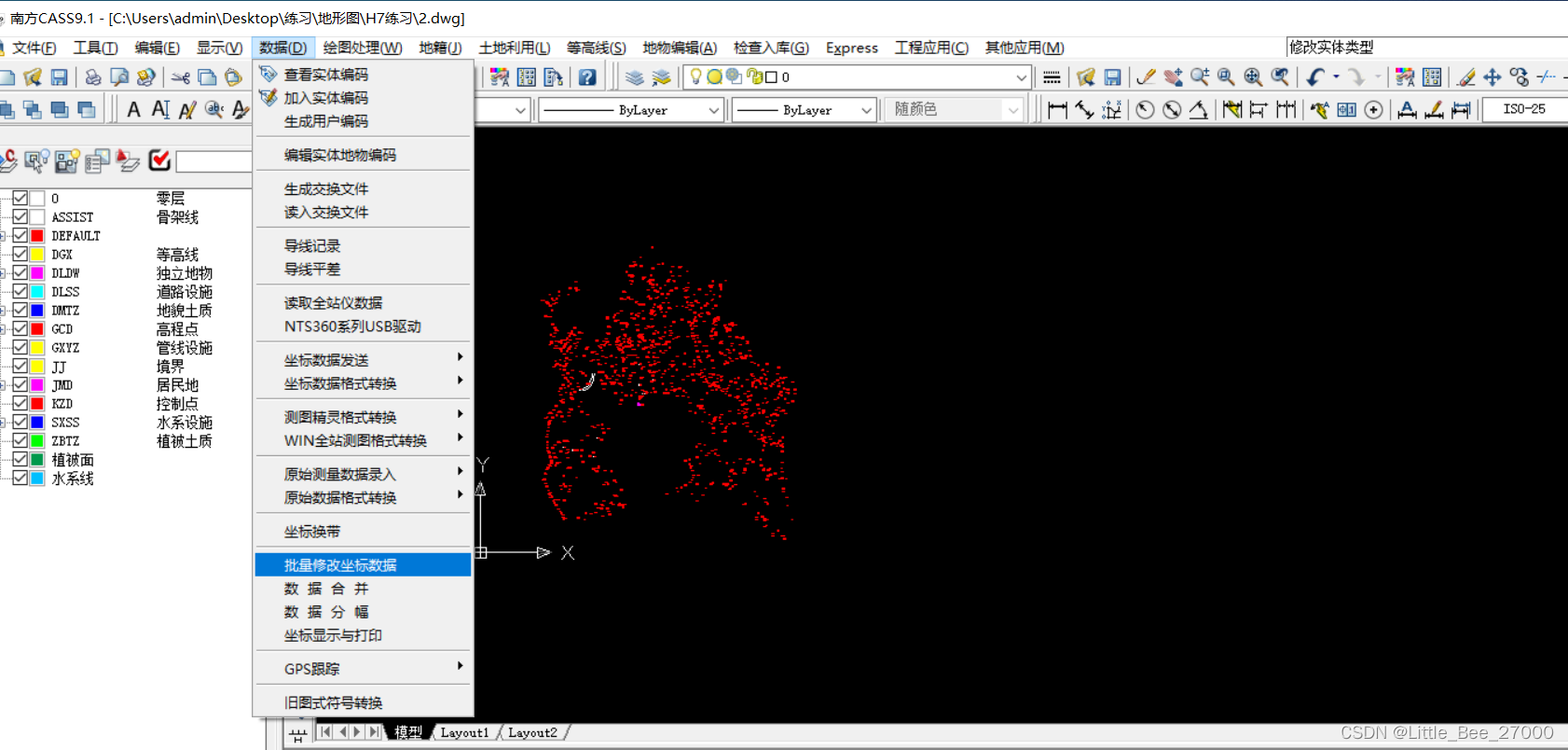Choose 导线平差 from the menu
This screenshot has height=750, width=1568.
click(x=363, y=270)
